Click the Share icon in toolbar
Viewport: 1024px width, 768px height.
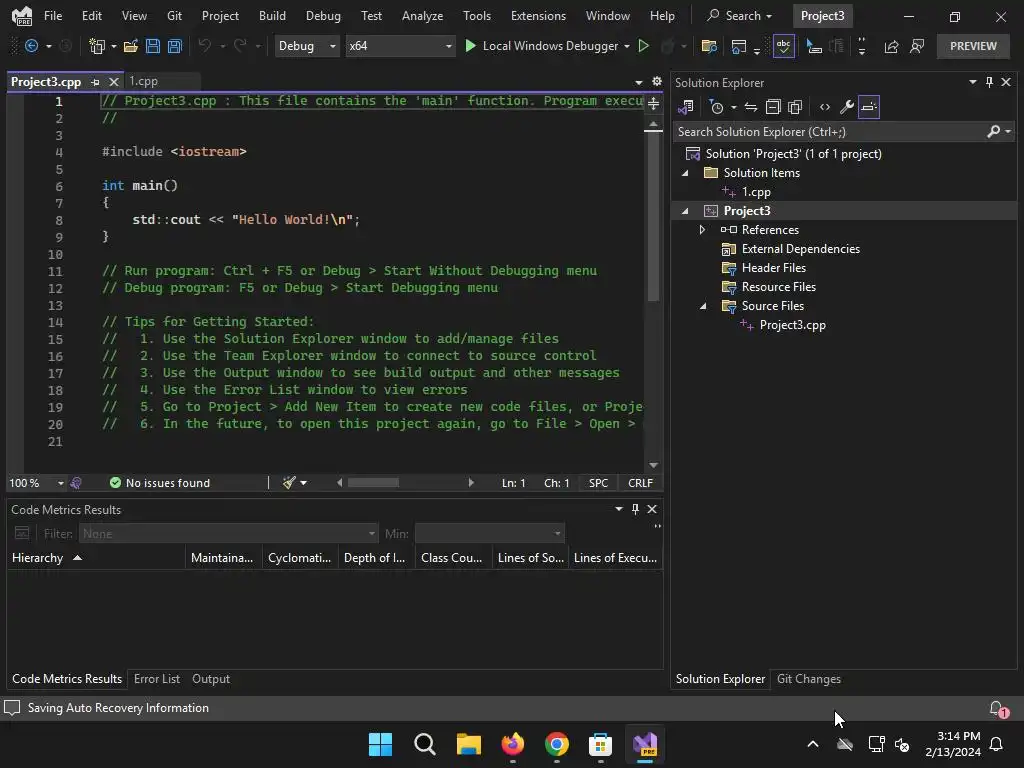[x=891, y=46]
